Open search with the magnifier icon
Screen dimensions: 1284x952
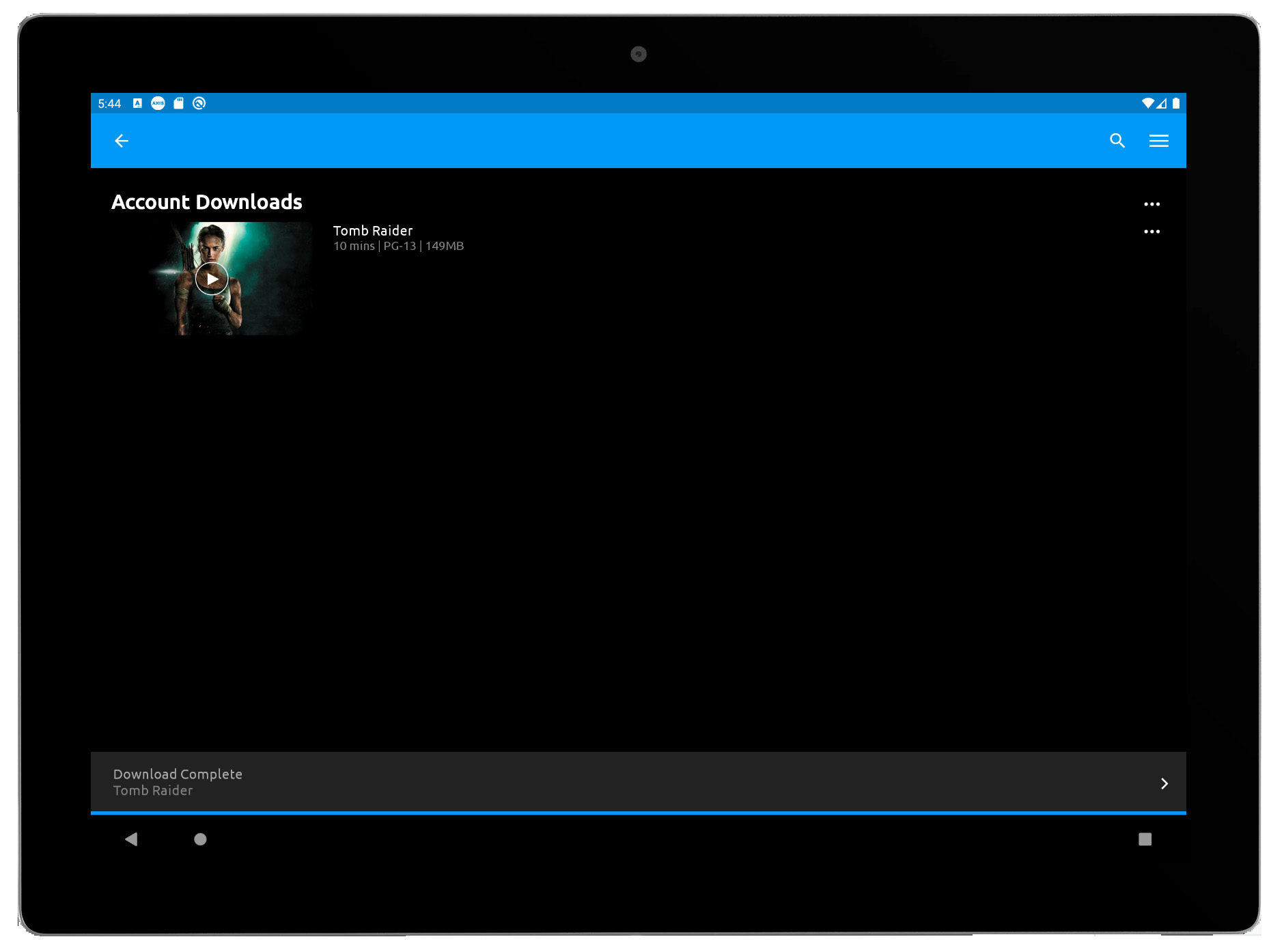1117,141
